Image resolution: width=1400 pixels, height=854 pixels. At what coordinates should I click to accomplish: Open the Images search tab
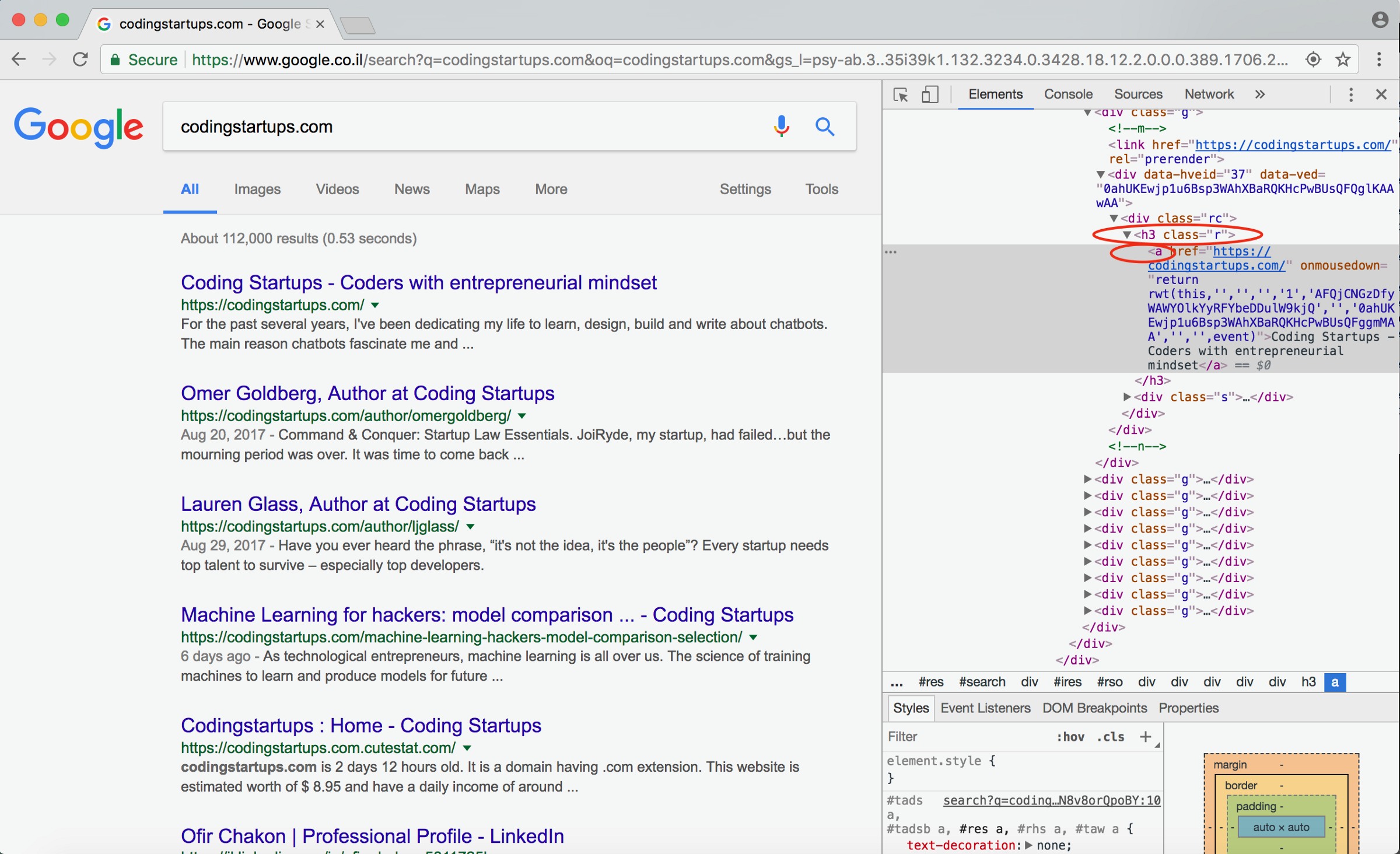pyautogui.click(x=257, y=189)
